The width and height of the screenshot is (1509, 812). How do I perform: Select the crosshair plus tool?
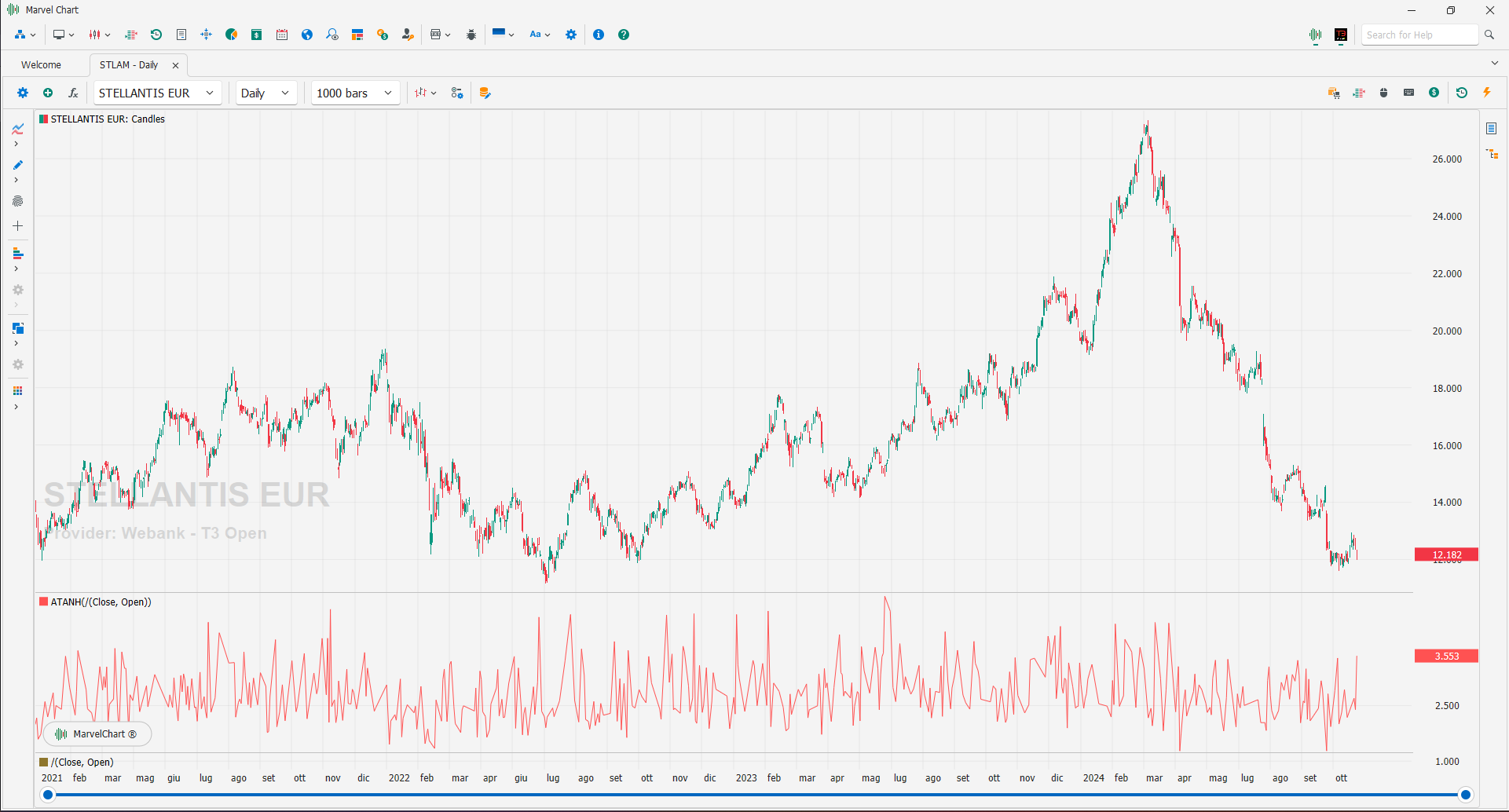click(x=17, y=225)
